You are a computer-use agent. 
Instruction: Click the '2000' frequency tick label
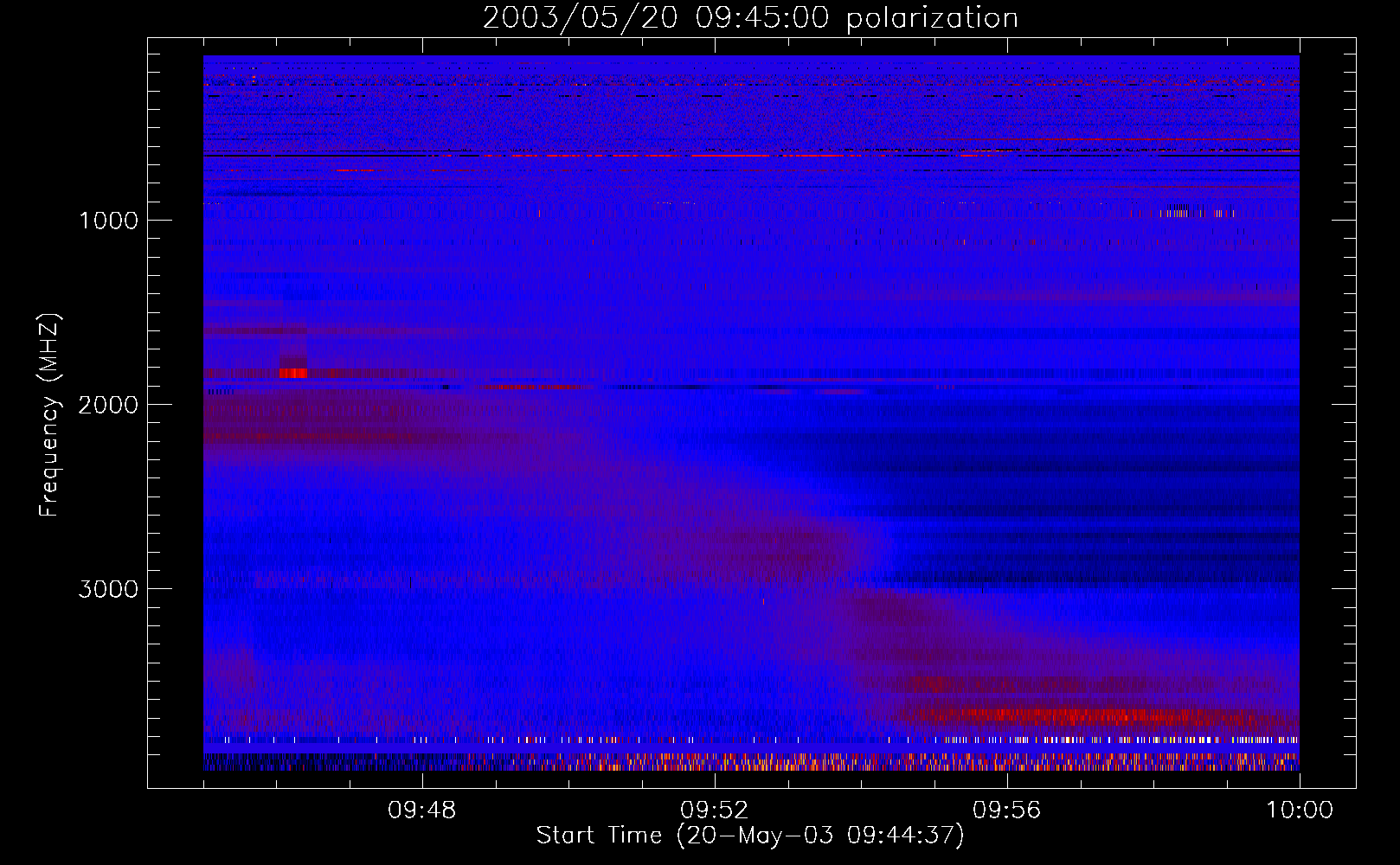pos(108,405)
